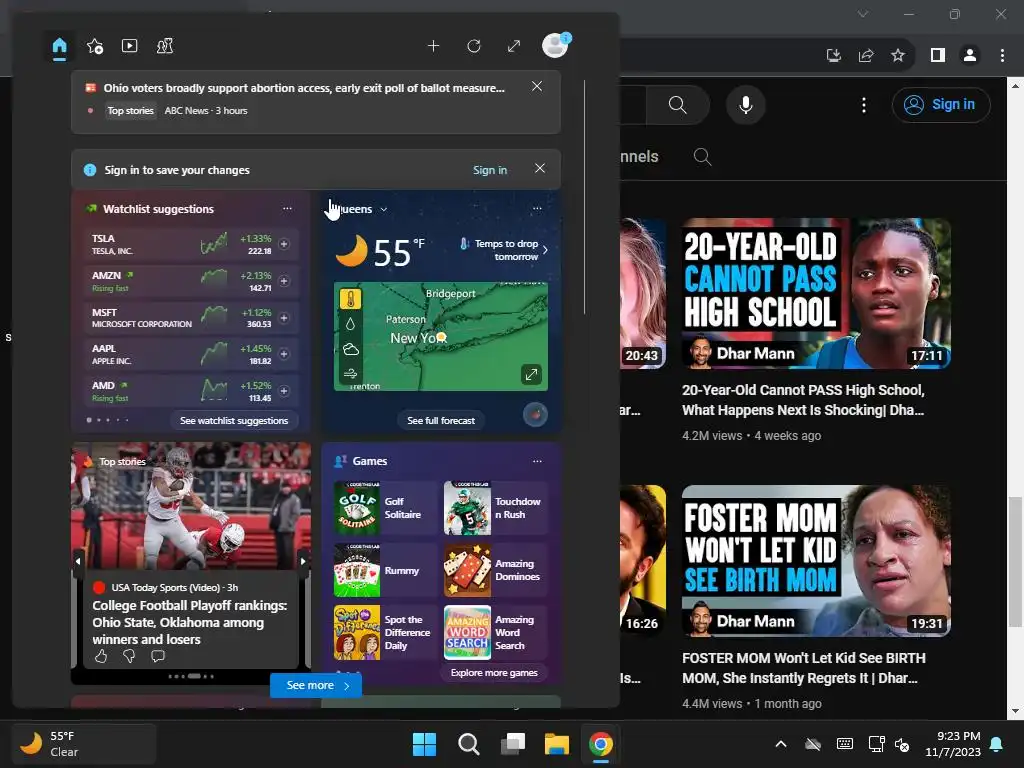Open weather widget more options menu
This screenshot has height=768, width=1024.
[x=537, y=208]
